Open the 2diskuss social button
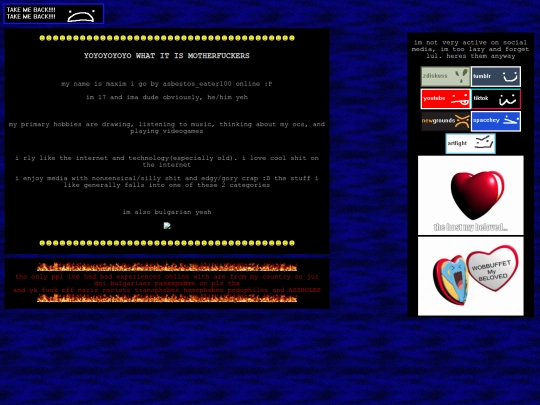This screenshot has height=405, width=540. click(x=445, y=76)
